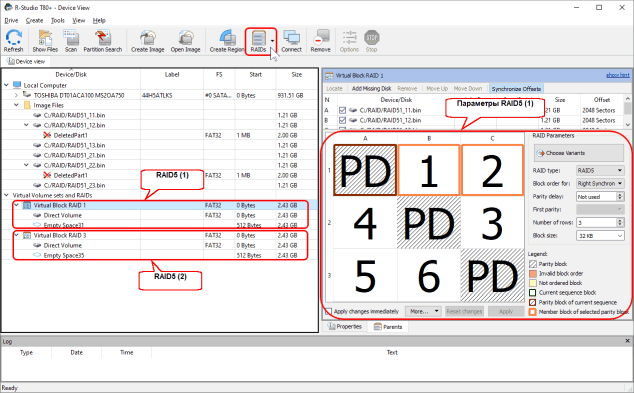
Task: Launch Partition Search tool
Action: pyautogui.click(x=103, y=41)
